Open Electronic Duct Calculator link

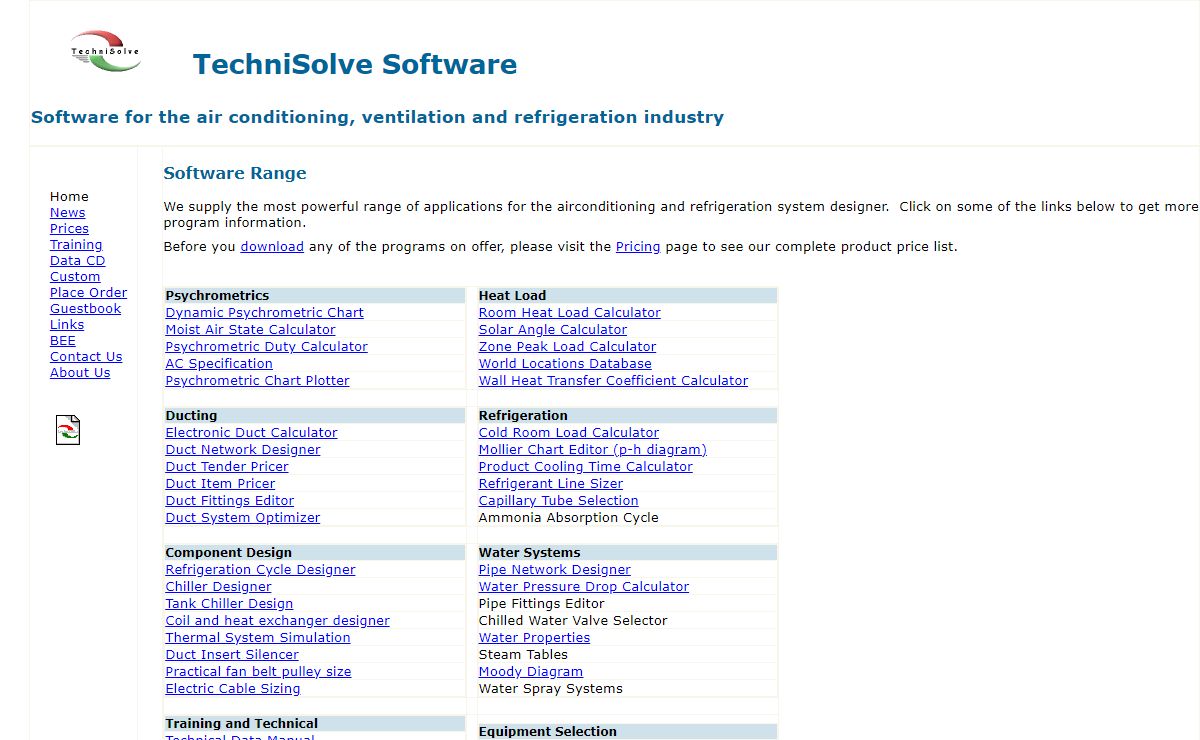coord(252,433)
